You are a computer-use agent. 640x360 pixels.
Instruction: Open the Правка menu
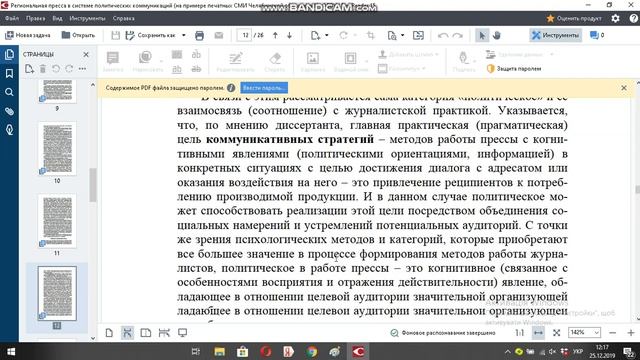36,18
